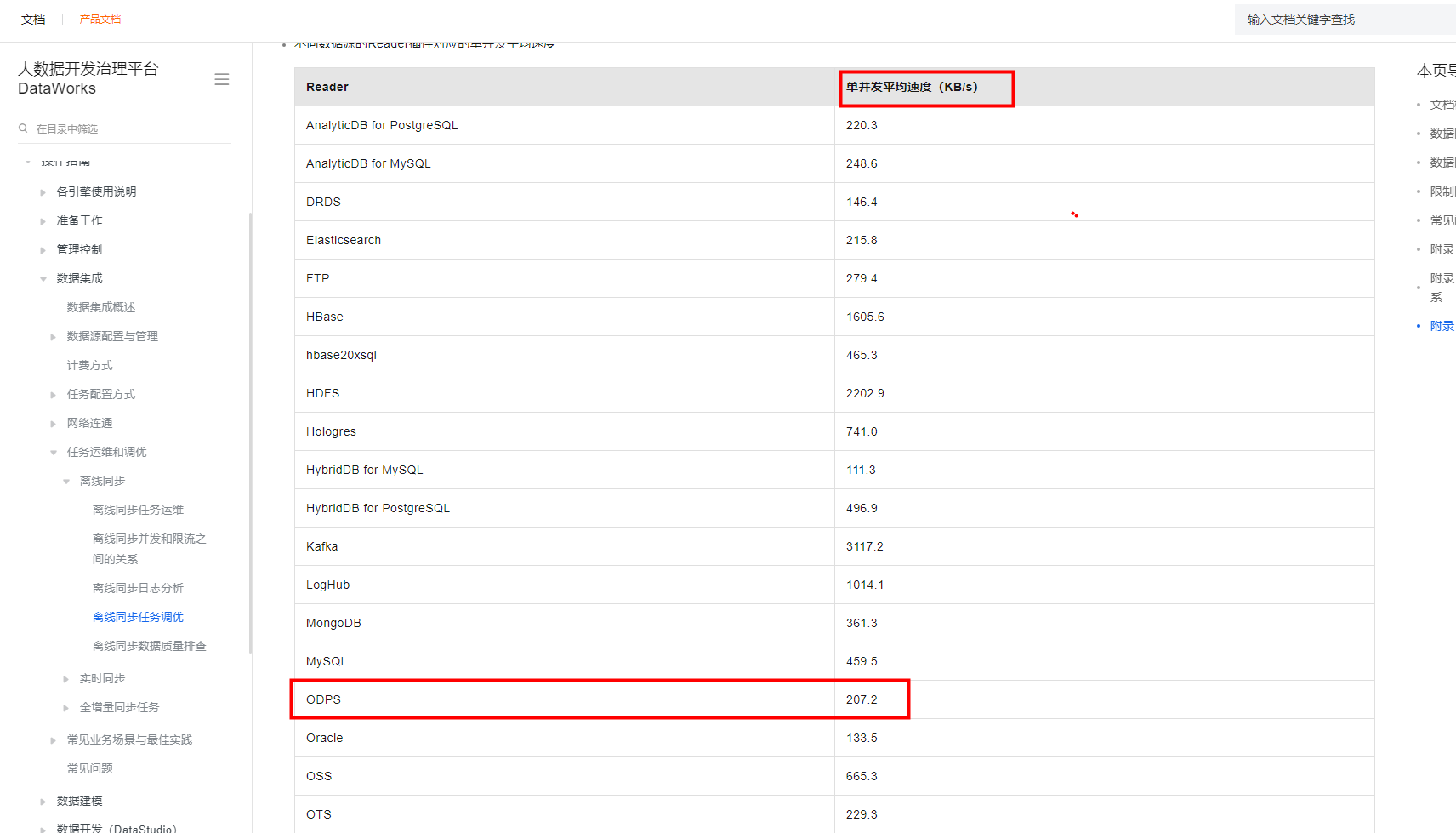Click the 大数据开发治理平台 DataWorks title
This screenshot has height=833, width=1456.
point(88,78)
